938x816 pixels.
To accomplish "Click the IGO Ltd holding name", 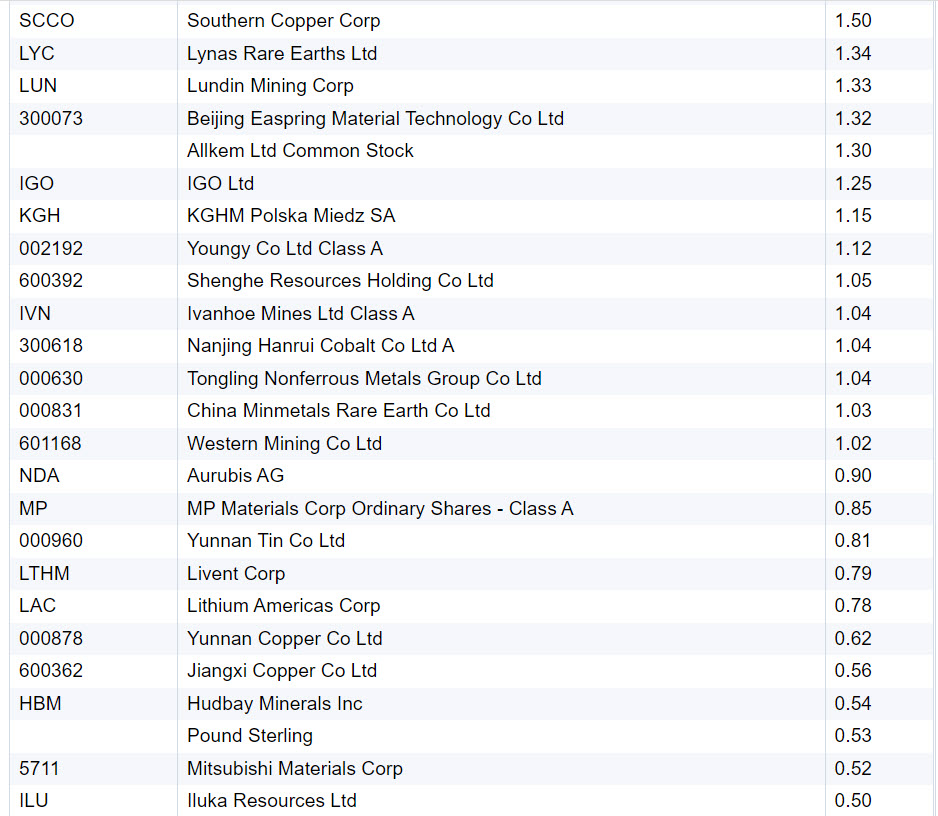I will click(x=220, y=183).
